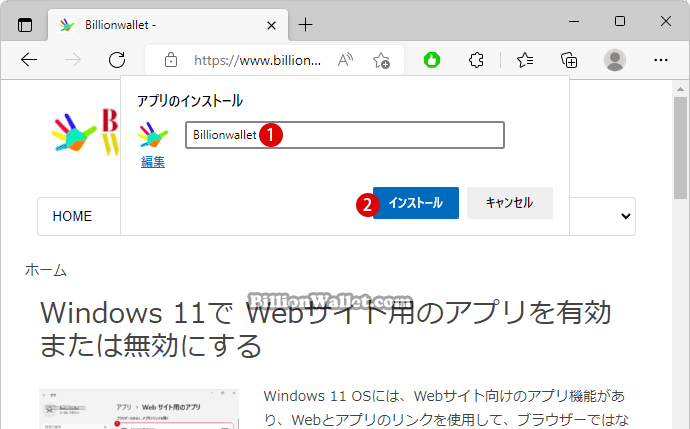Viewport: 690px width, 429px height.
Task: Click the app icon in install dialog
Action: click(x=153, y=135)
